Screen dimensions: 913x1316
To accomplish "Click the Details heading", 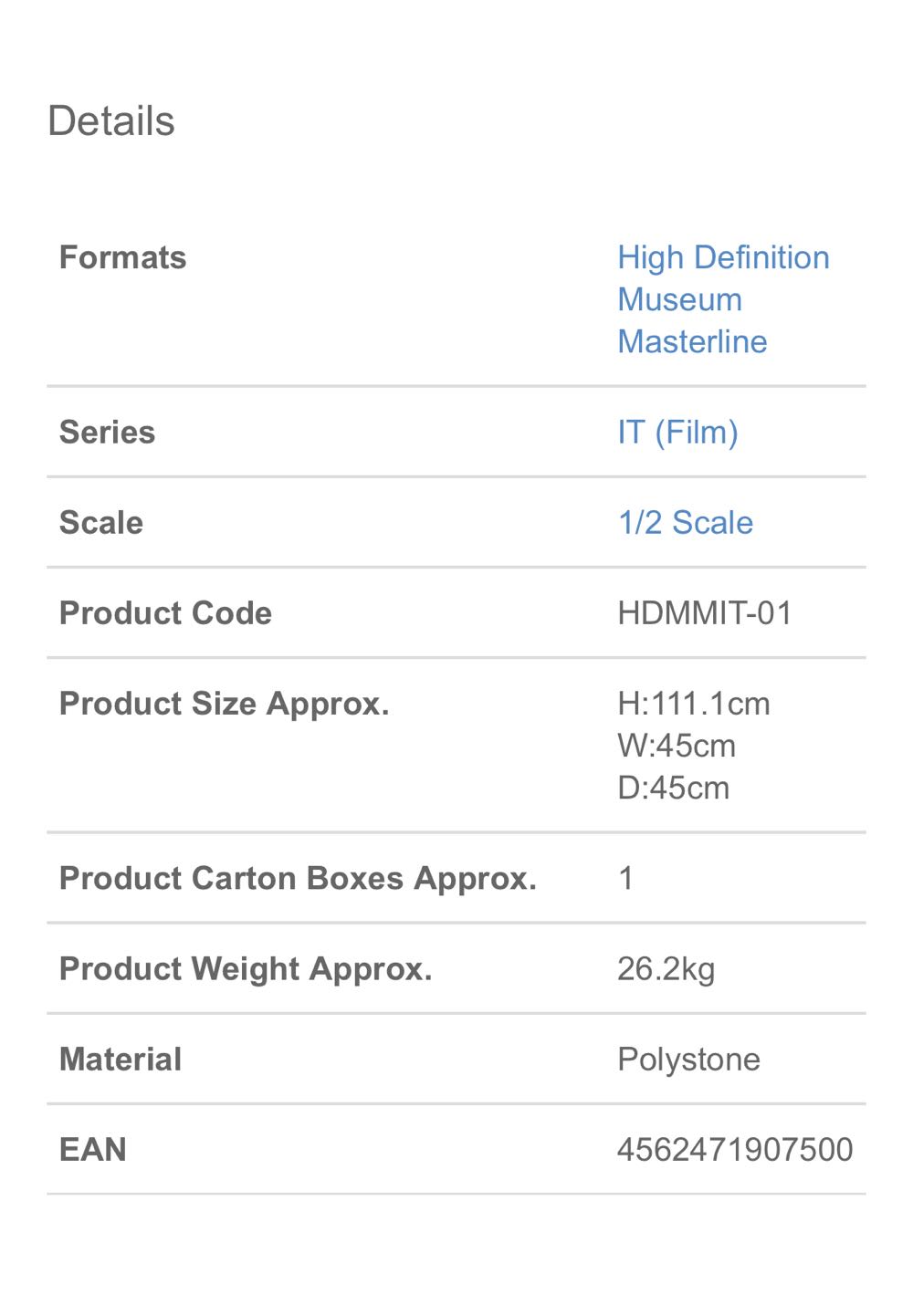I will point(111,120).
